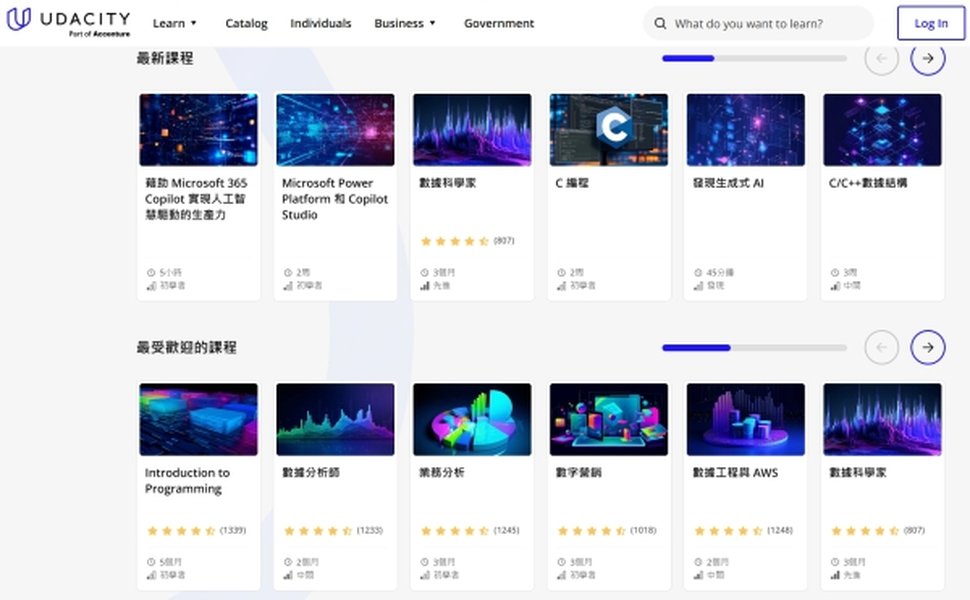This screenshot has height=600, width=970.
Task: Advance the 最受歡迎的課程 carousel with right arrow
Action: point(927,348)
